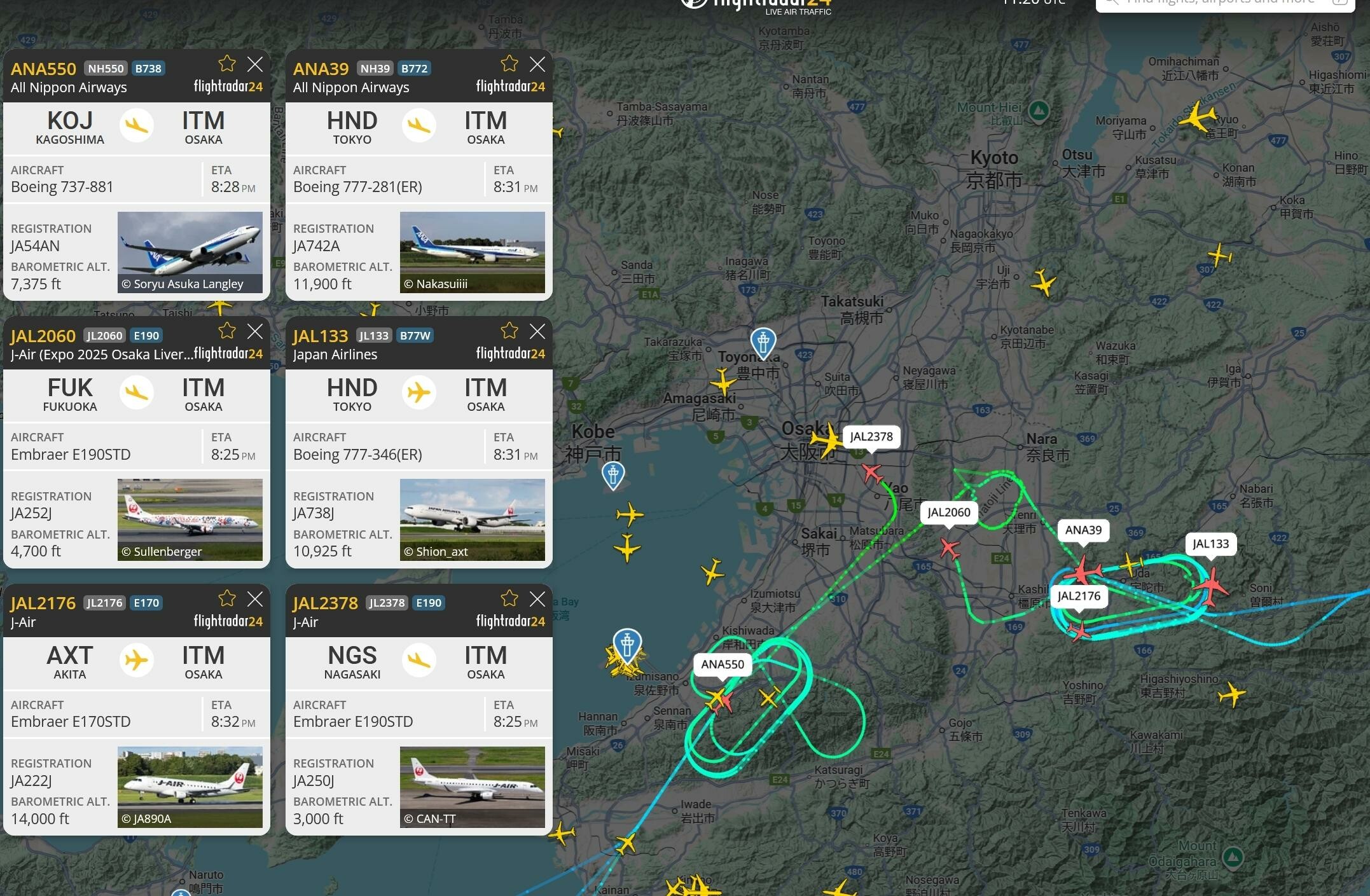Screen dimensions: 1370x896
Task: Click FUK Fukuoka origin on JAL2060 card
Action: (x=70, y=394)
